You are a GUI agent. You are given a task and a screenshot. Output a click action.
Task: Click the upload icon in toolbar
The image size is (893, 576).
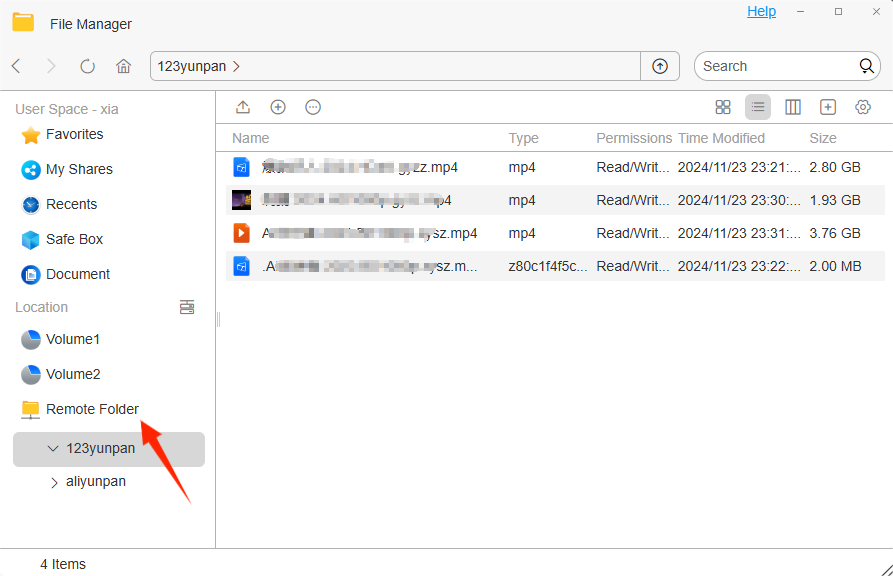pyautogui.click(x=243, y=107)
